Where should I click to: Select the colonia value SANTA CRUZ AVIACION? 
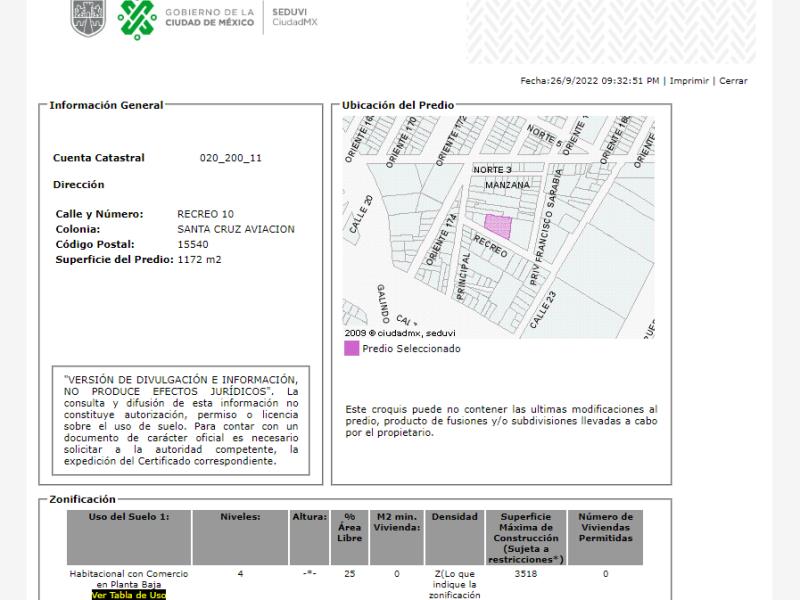236,229
